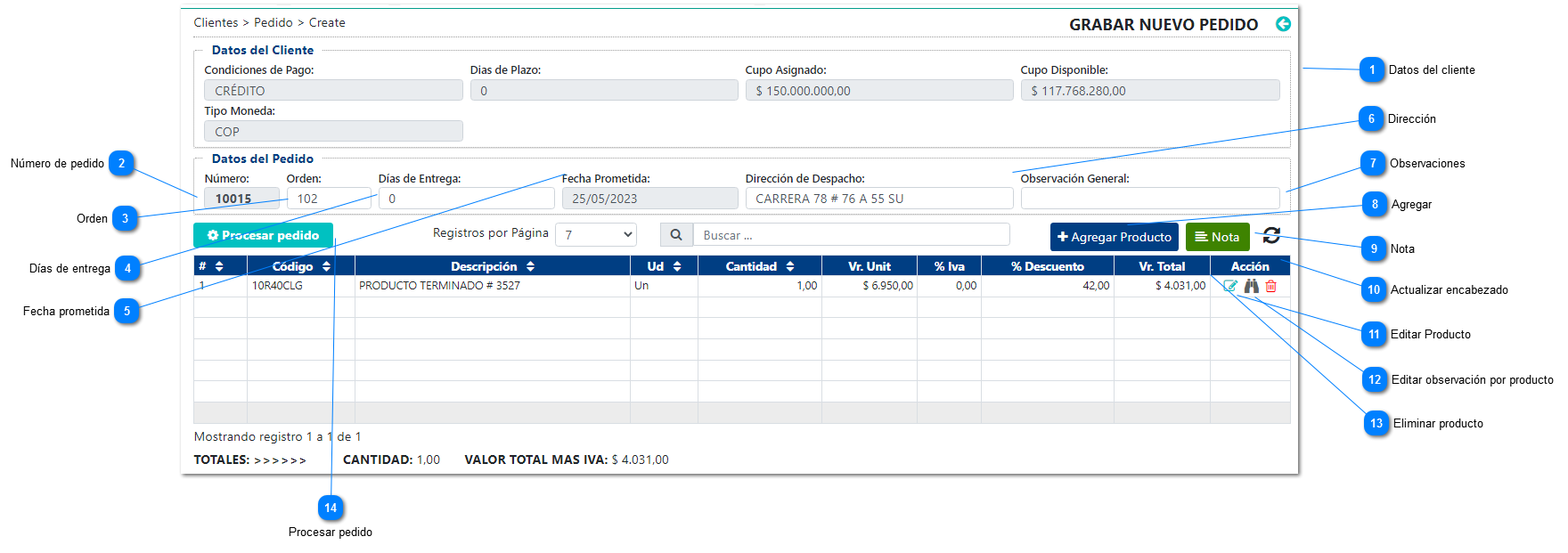
Task: Click the green Nota button
Action: 1217,237
